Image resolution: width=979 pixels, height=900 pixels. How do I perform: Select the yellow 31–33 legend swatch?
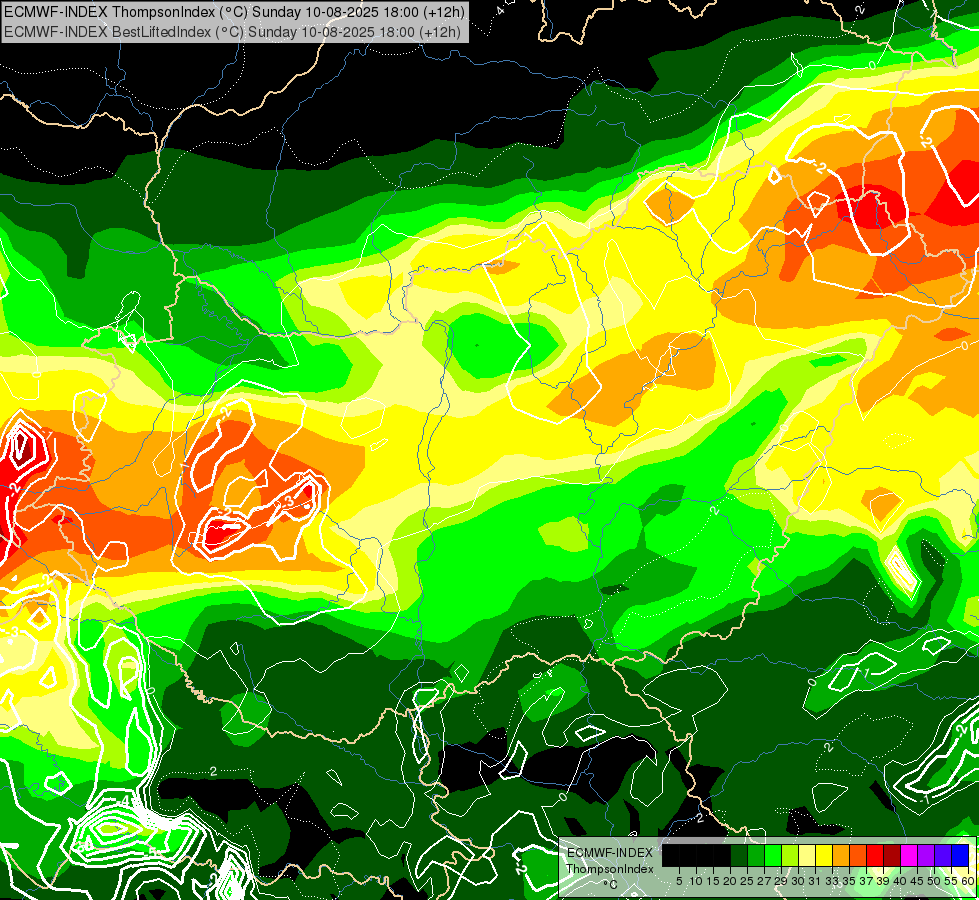click(x=824, y=855)
